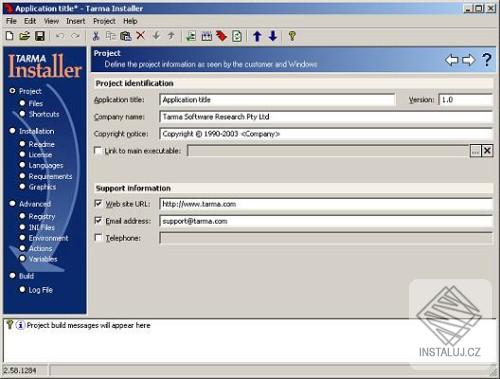Click the lightbulb icon in messages pane
This screenshot has width=500, height=379.
tap(10, 324)
